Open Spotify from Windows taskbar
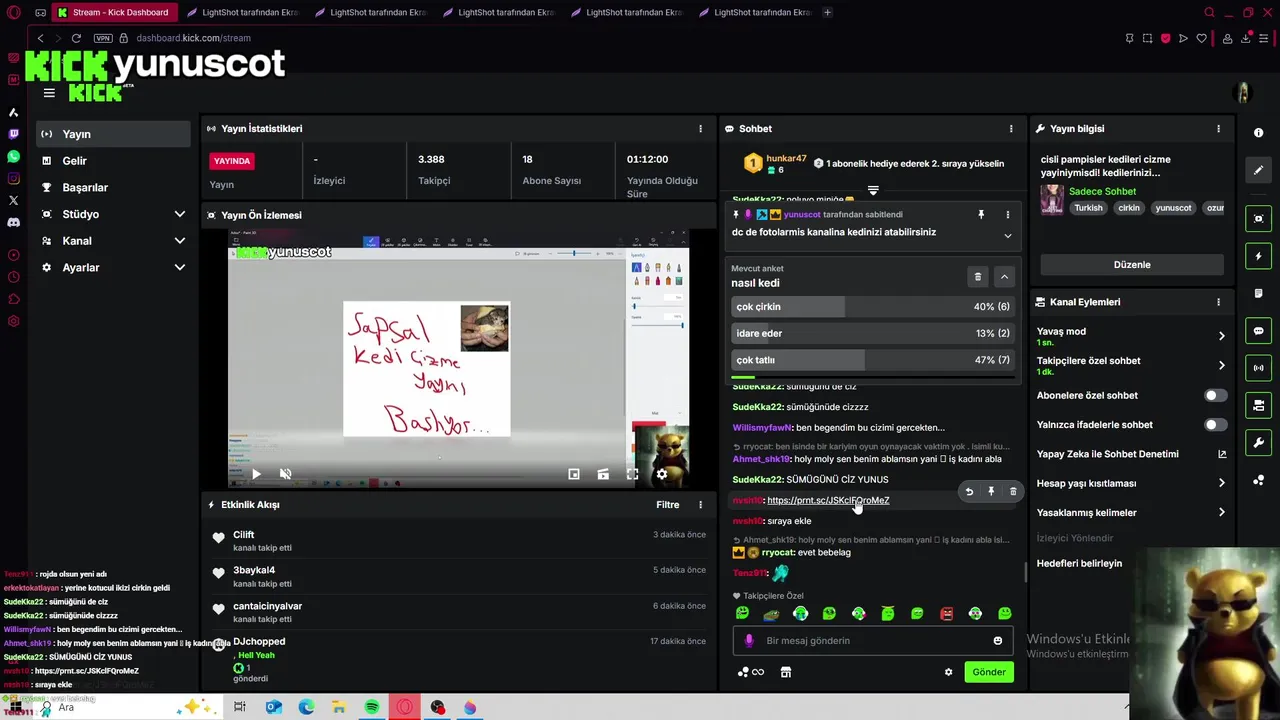Image resolution: width=1280 pixels, height=720 pixels. pyautogui.click(x=372, y=707)
